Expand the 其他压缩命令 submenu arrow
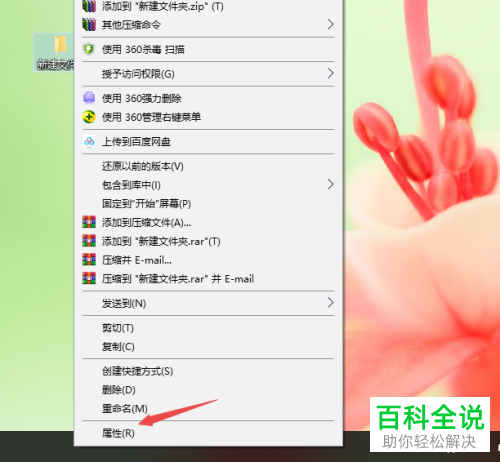500x462 pixels. coord(330,24)
